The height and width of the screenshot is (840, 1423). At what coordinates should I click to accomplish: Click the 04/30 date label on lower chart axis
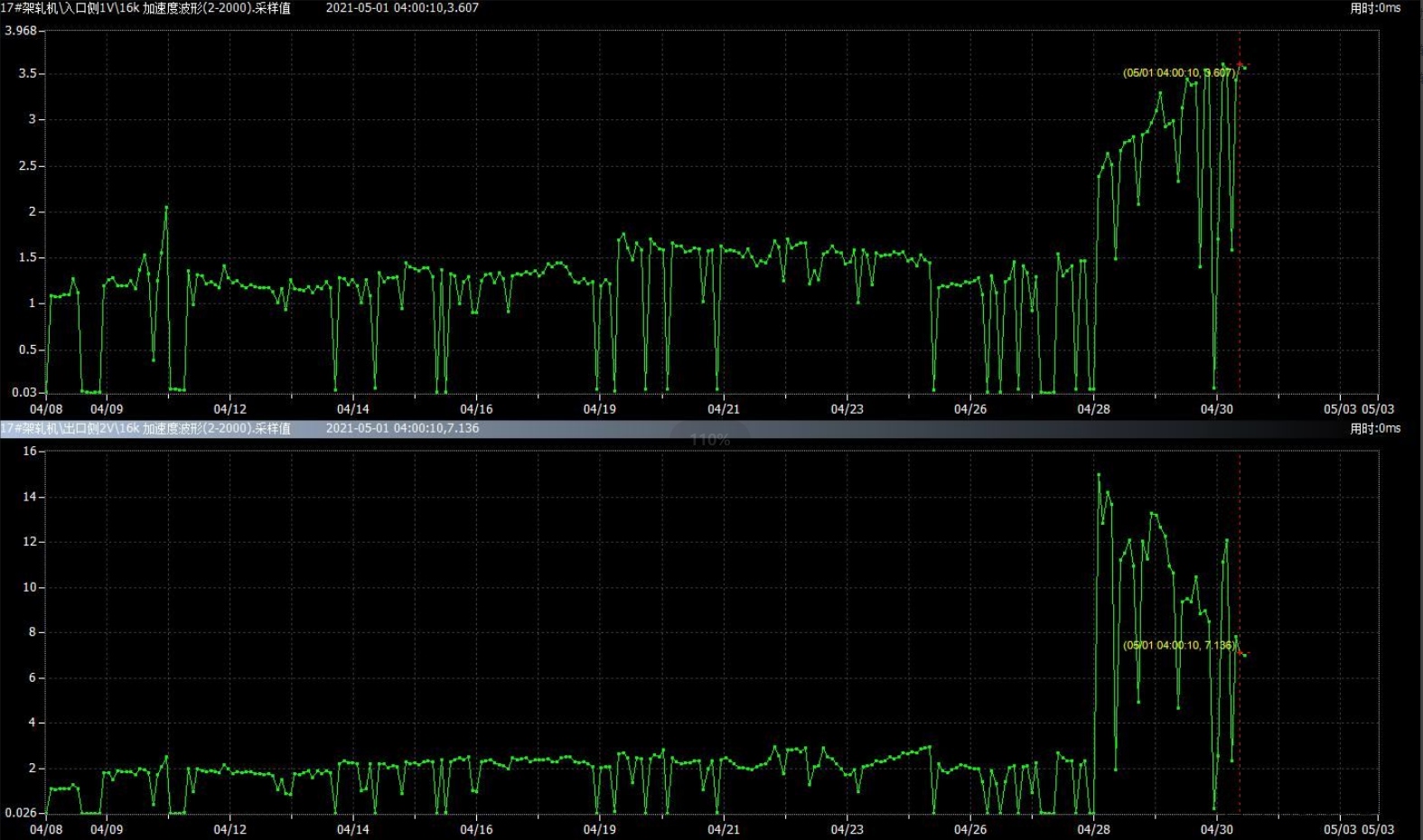(1216, 829)
